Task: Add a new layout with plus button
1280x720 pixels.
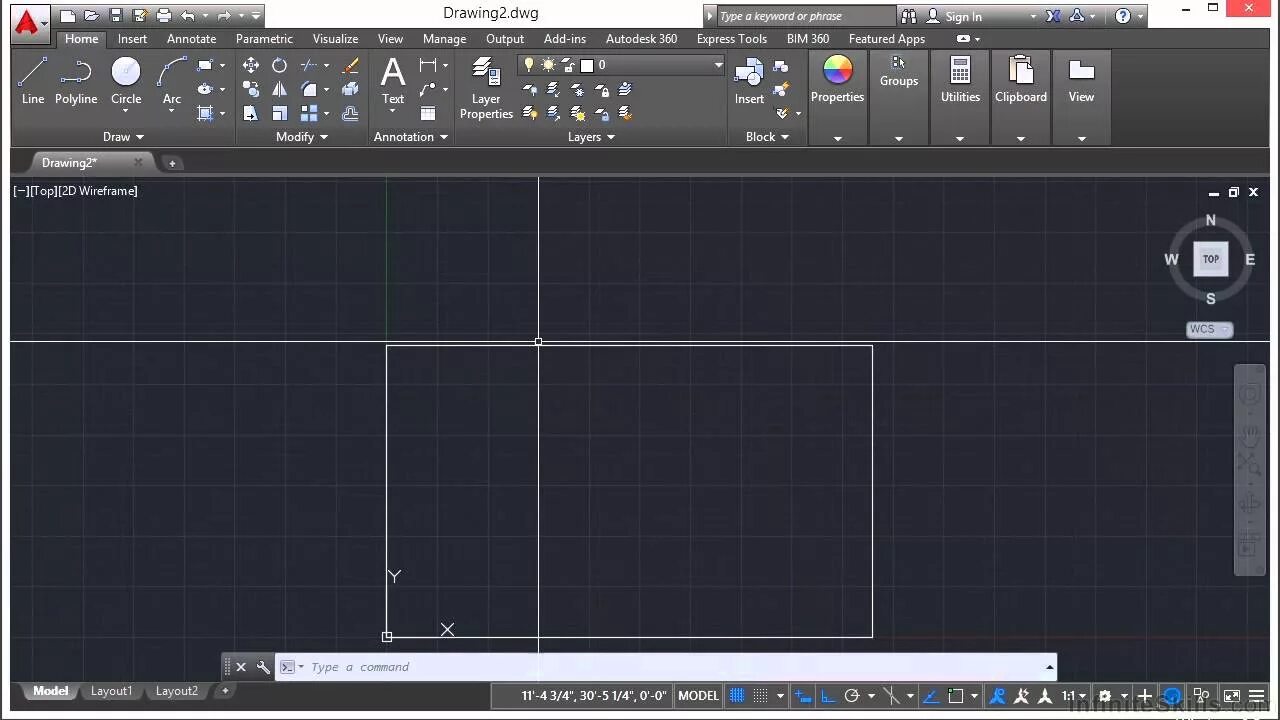Action: 225,691
